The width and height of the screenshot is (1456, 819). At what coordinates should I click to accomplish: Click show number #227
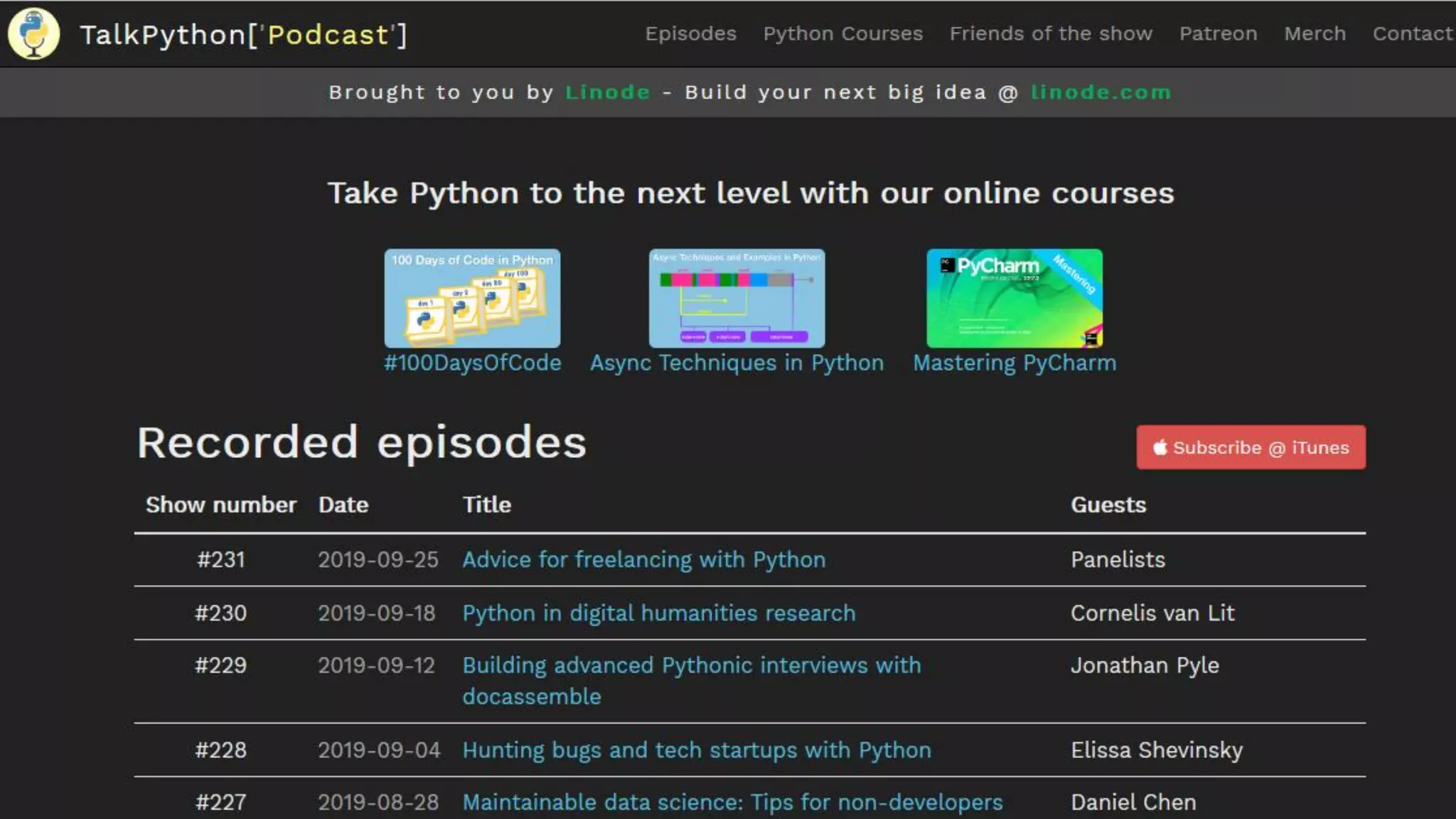220,802
